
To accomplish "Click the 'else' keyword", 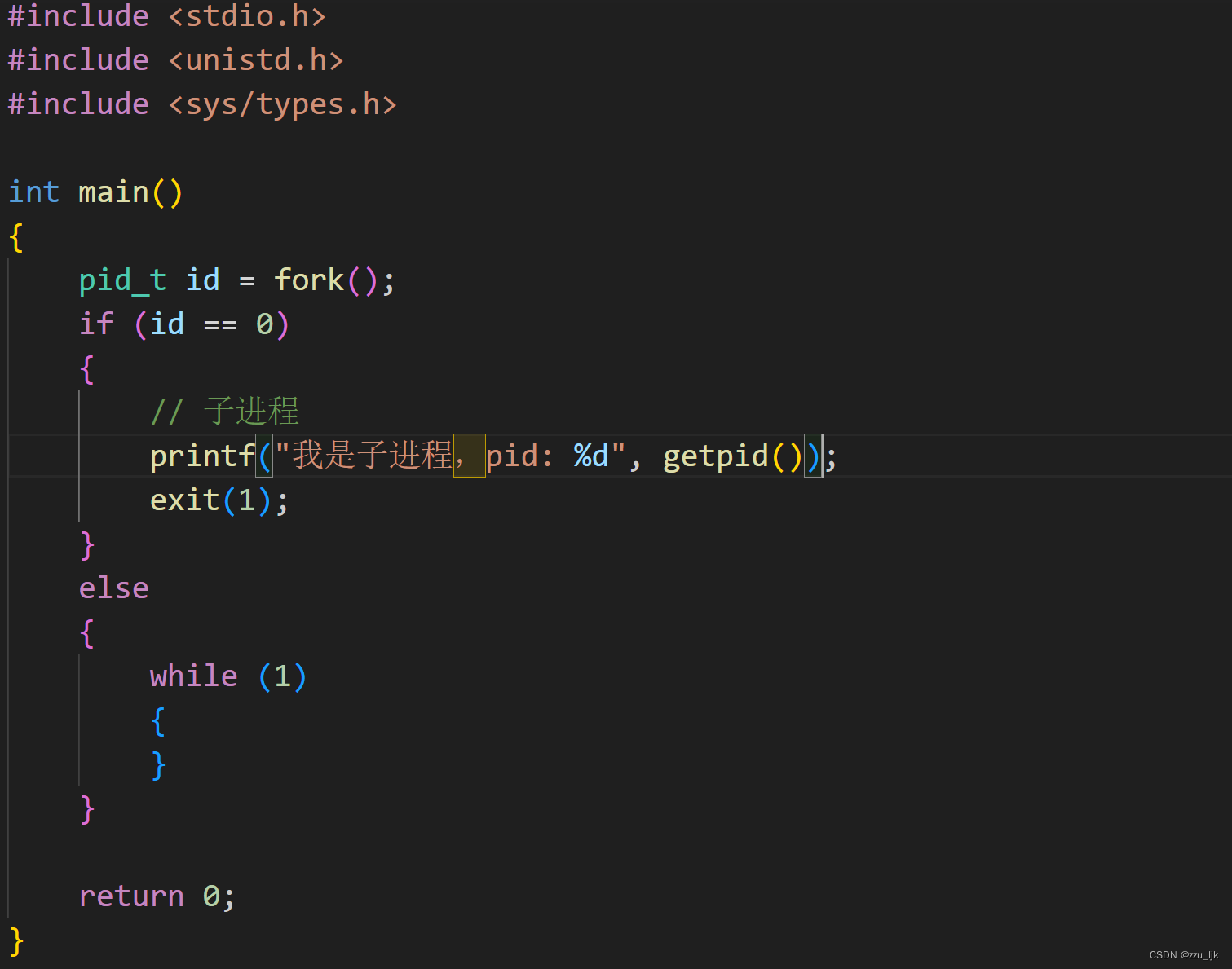I will click(x=113, y=588).
